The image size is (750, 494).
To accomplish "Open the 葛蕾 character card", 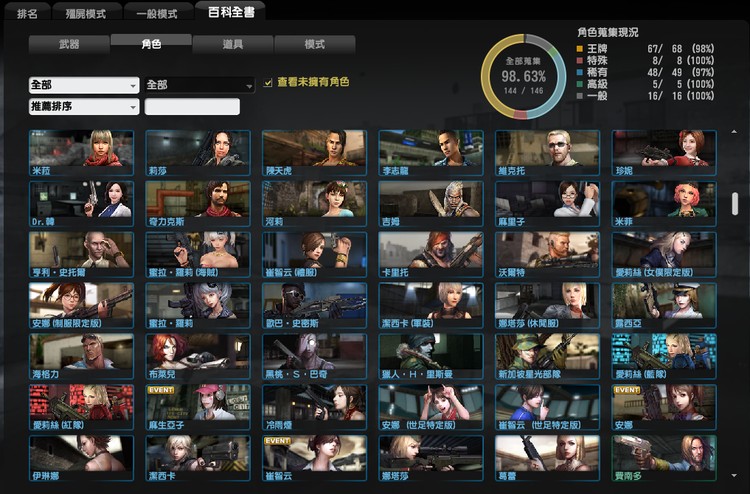I will click(547, 458).
